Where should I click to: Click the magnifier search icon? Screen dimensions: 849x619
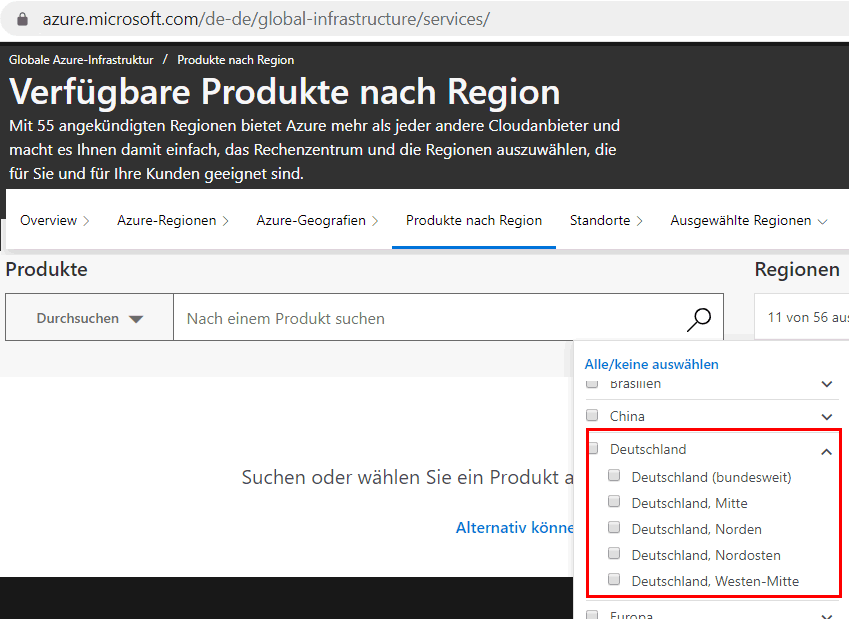(x=698, y=319)
